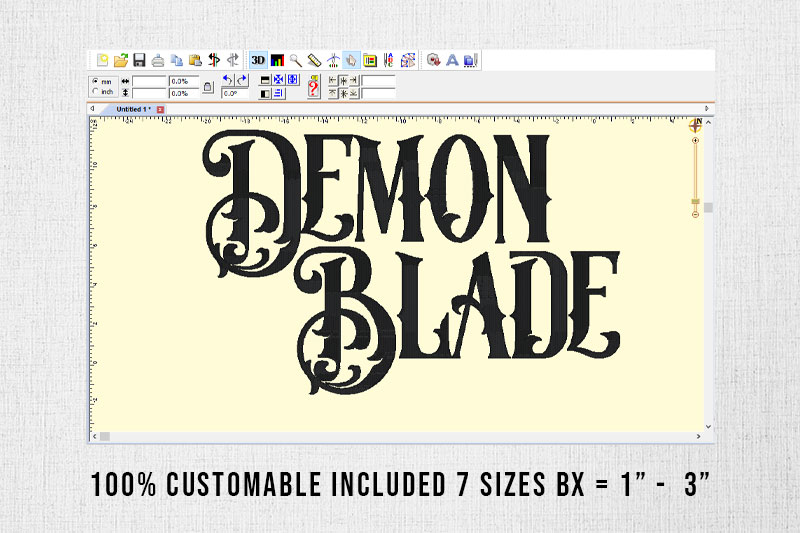Open the red question mark thread icon
The width and height of the screenshot is (800, 533).
313,87
